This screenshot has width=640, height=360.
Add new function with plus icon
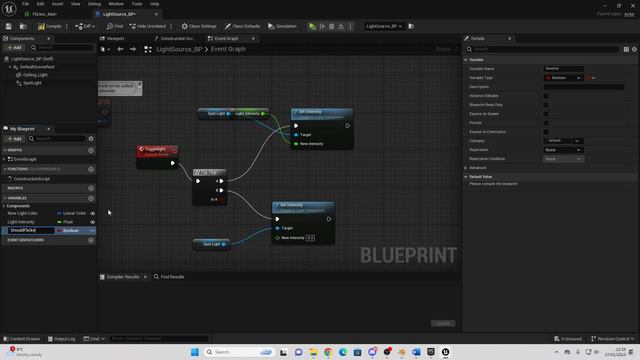tap(91, 169)
